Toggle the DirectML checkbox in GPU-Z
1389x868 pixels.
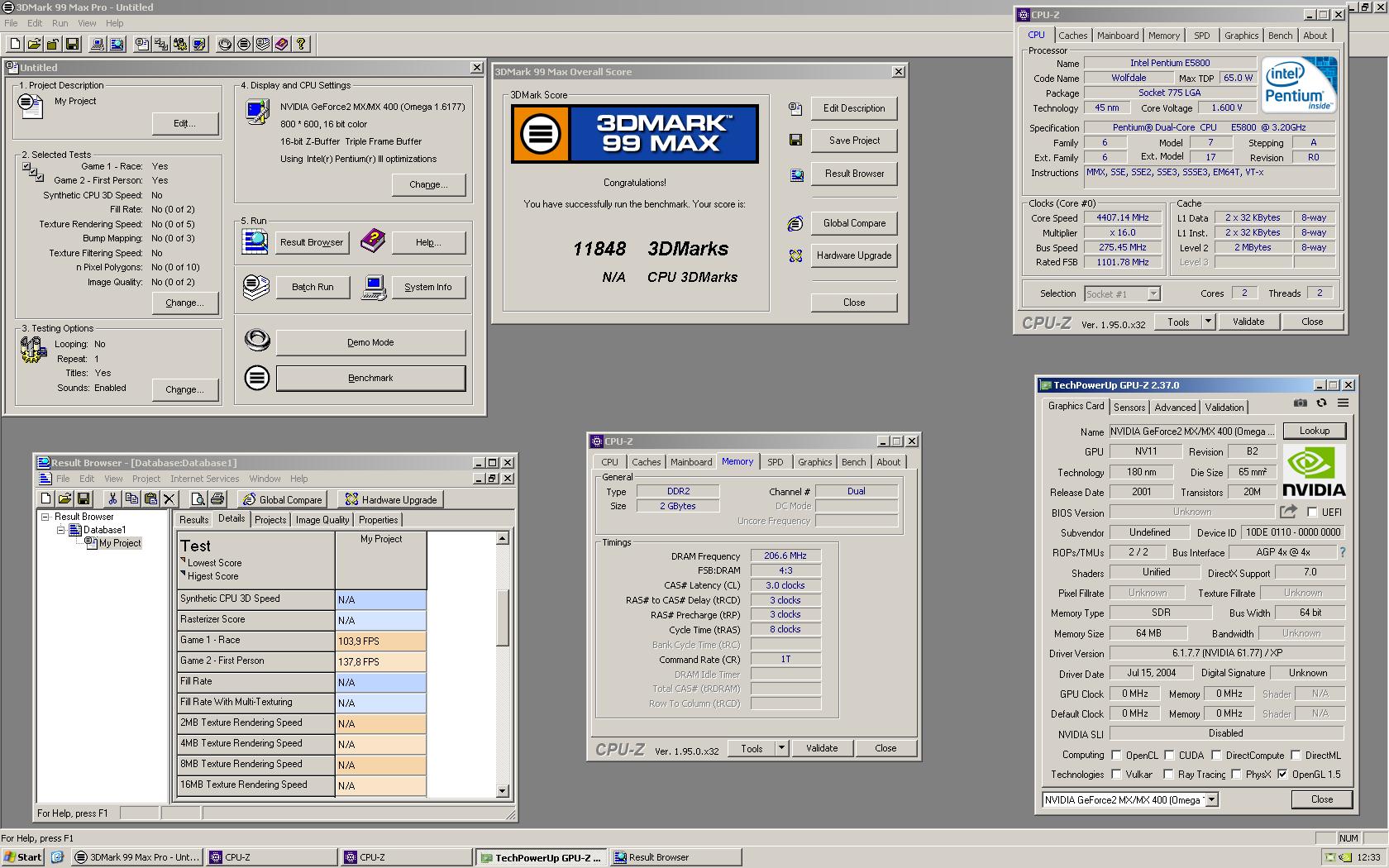[x=1296, y=755]
